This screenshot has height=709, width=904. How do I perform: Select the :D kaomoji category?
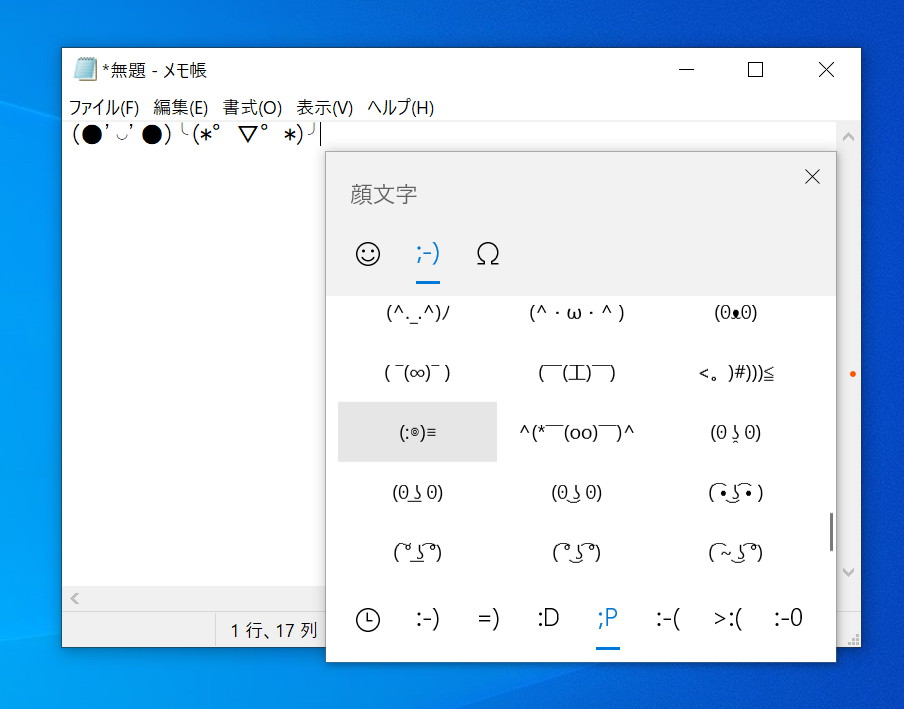point(547,618)
